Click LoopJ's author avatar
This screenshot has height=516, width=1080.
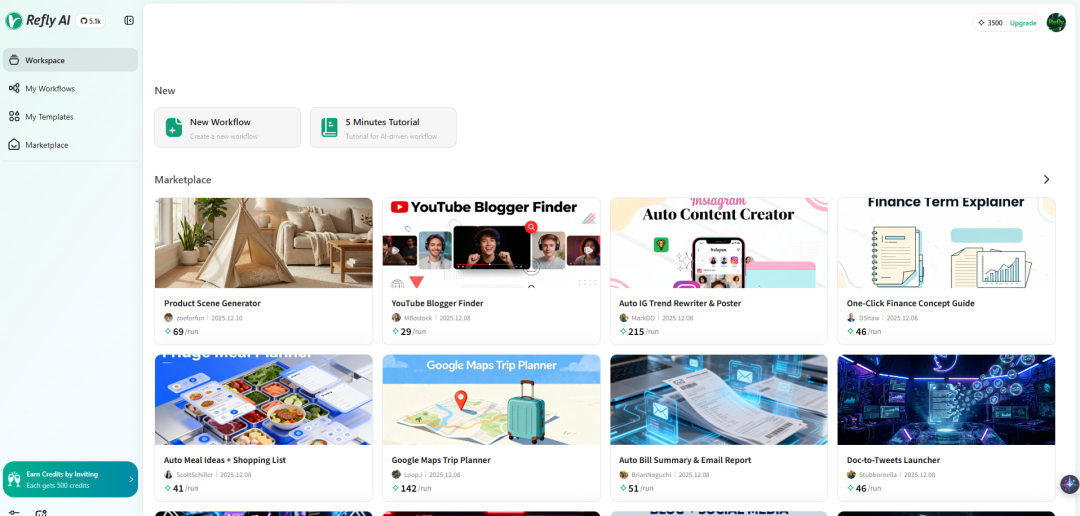pos(396,475)
